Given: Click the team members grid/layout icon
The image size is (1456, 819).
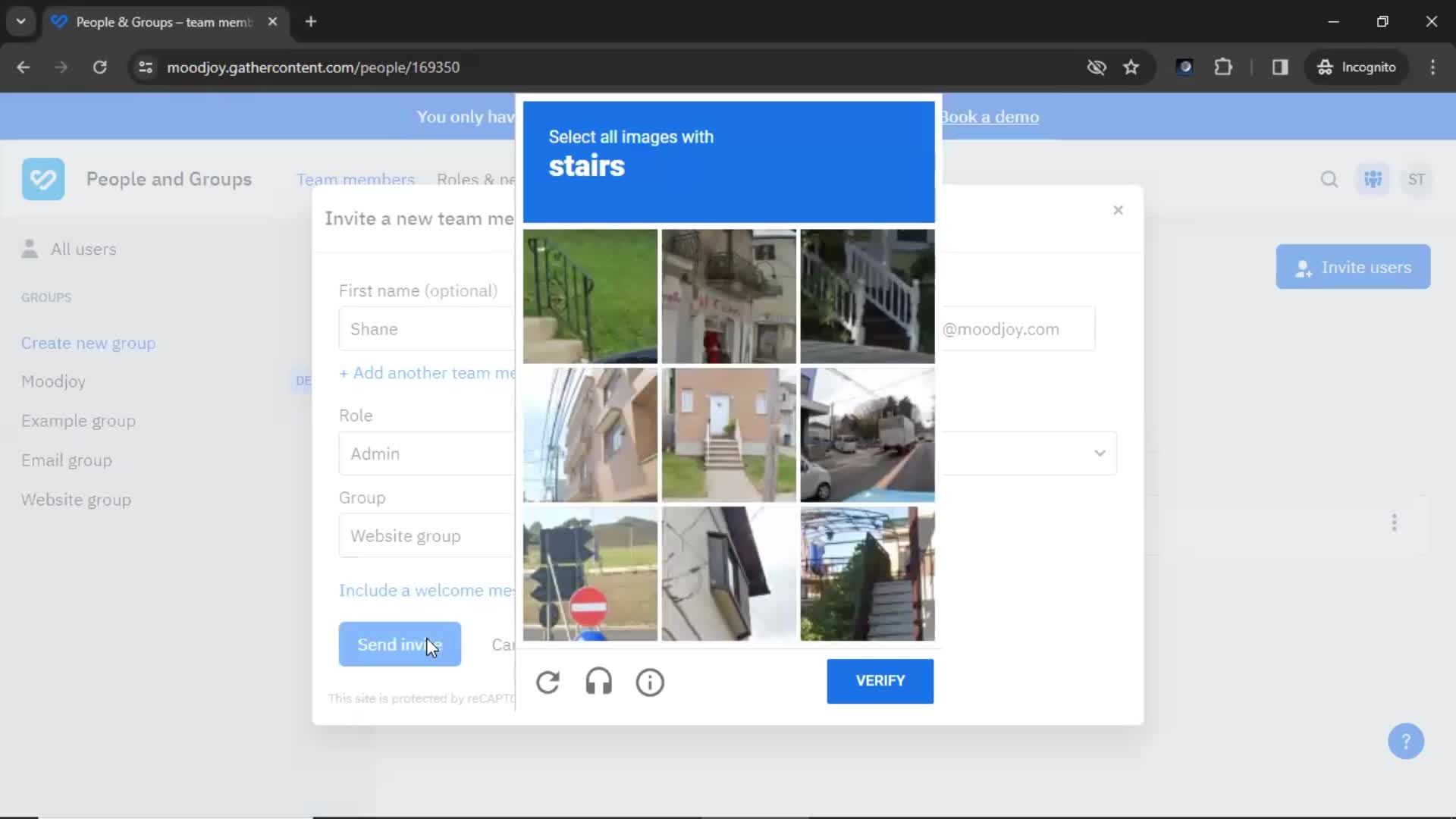Looking at the screenshot, I should pos(1374,179).
